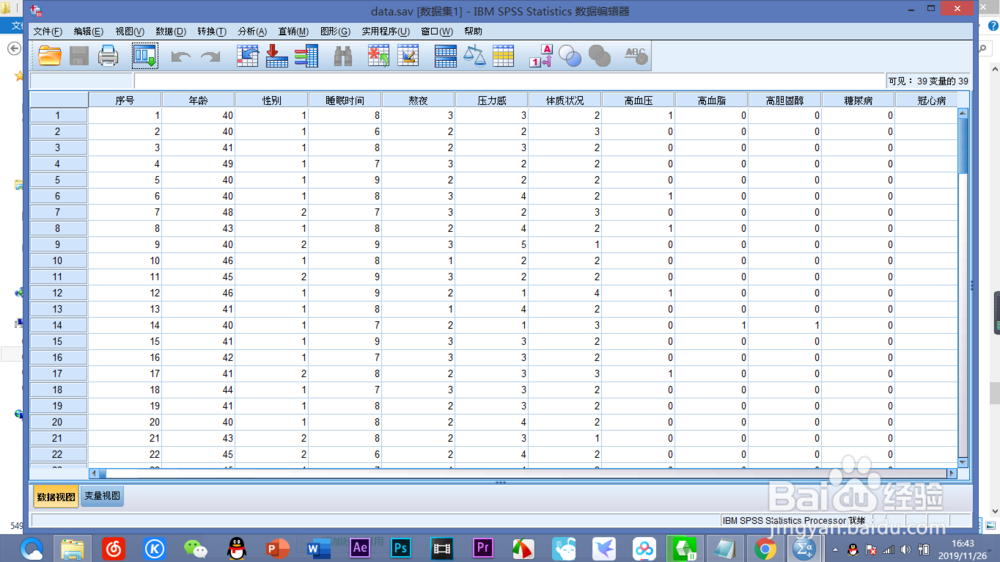Viewport: 1000px width, 562px height.
Task: Select the 性别 column header
Action: click(272, 100)
